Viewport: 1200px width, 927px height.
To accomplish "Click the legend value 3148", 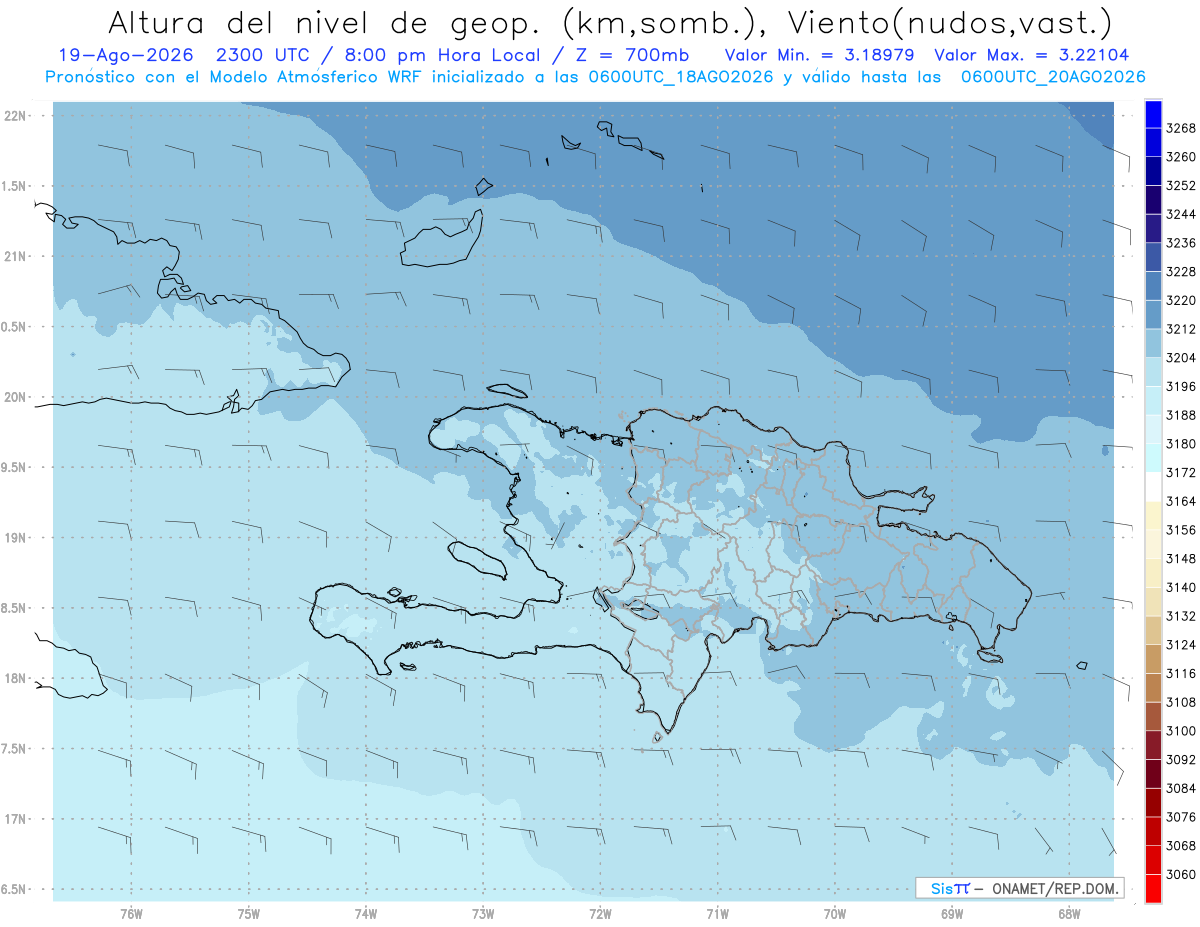I will [1181, 558].
